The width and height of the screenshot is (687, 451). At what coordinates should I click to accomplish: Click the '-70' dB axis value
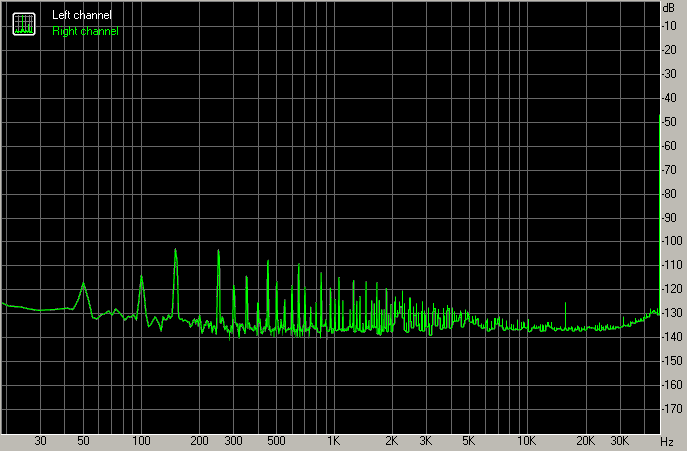click(669, 170)
